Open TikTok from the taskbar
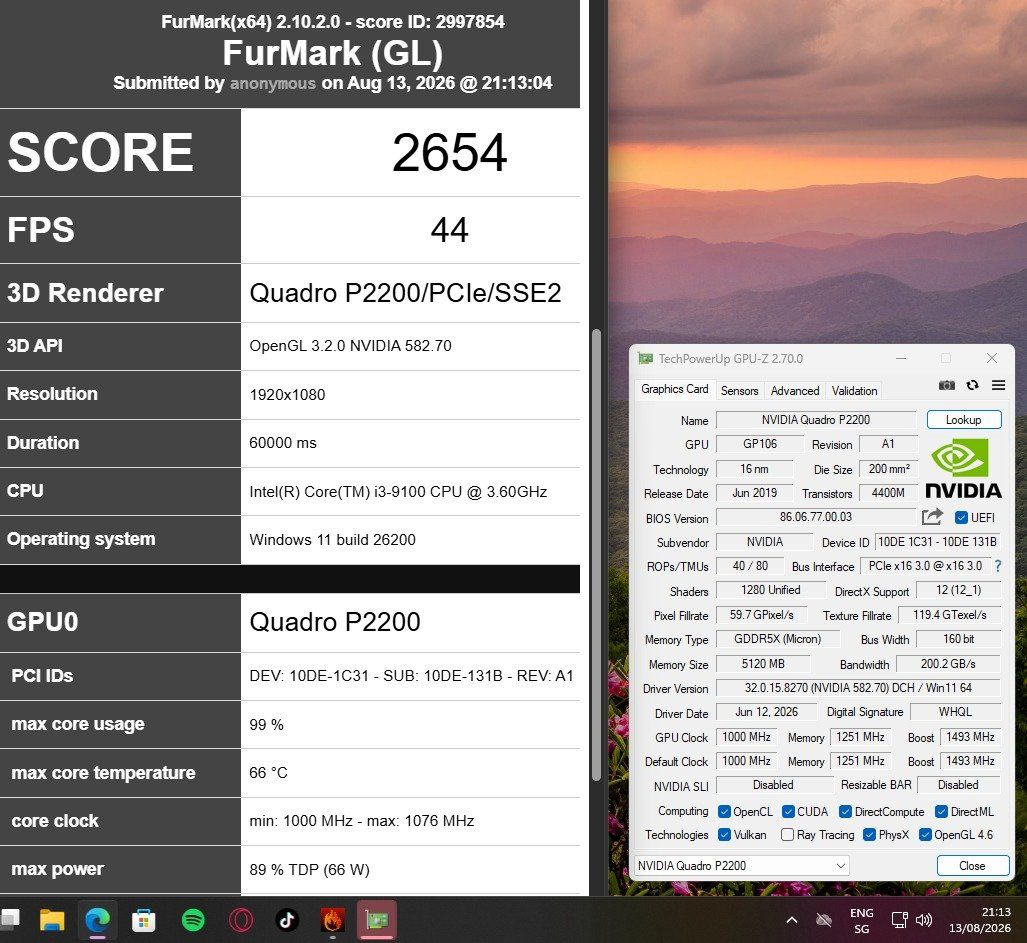Viewport: 1027px width, 943px height. click(x=287, y=920)
